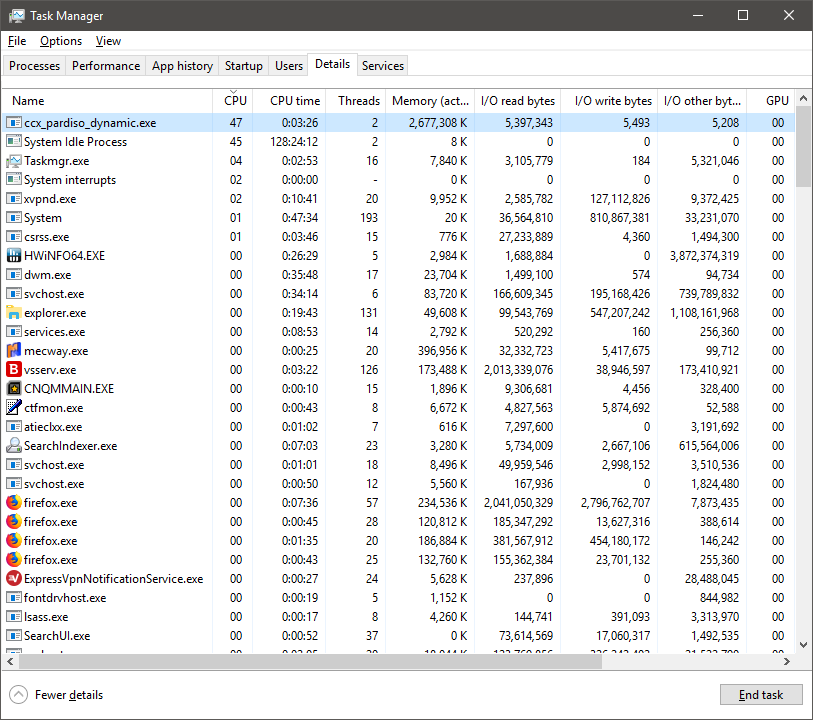Open the File menu

pos(17,41)
